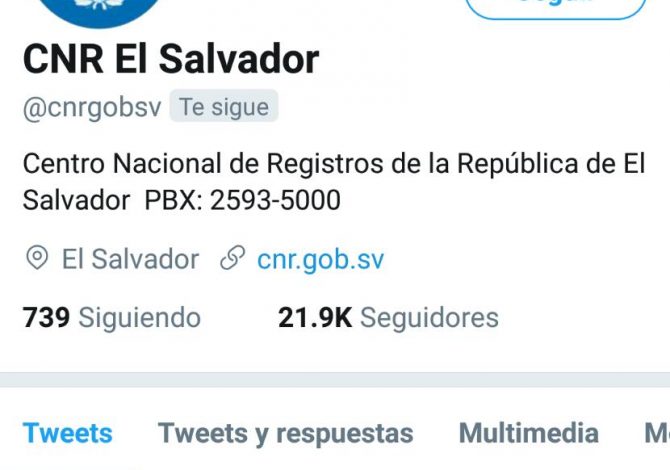Tap the gray divider above tabs
Image resolution: width=670 pixels, height=470 pixels.
335,380
